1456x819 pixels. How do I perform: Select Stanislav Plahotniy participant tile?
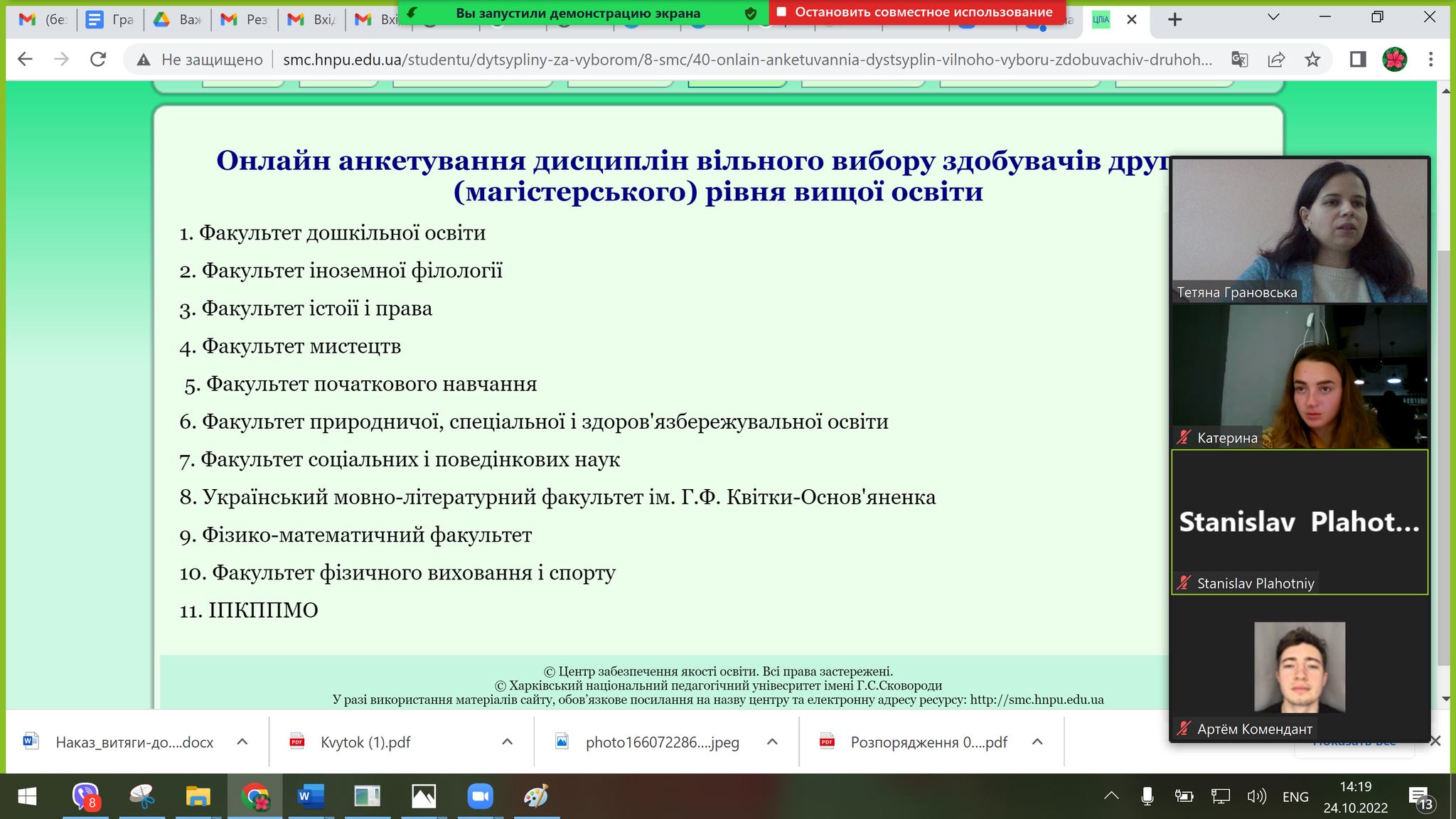tap(1300, 522)
